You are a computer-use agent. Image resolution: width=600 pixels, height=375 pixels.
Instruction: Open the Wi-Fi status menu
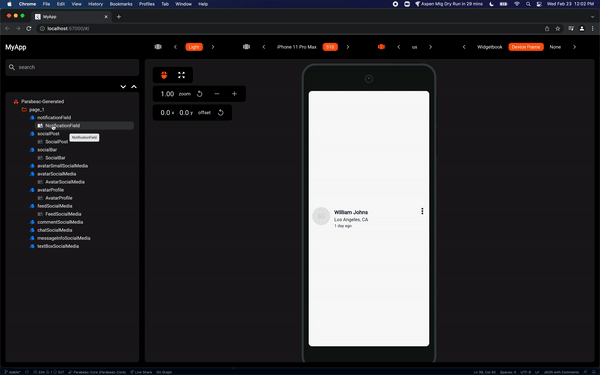pyautogui.click(x=517, y=4)
